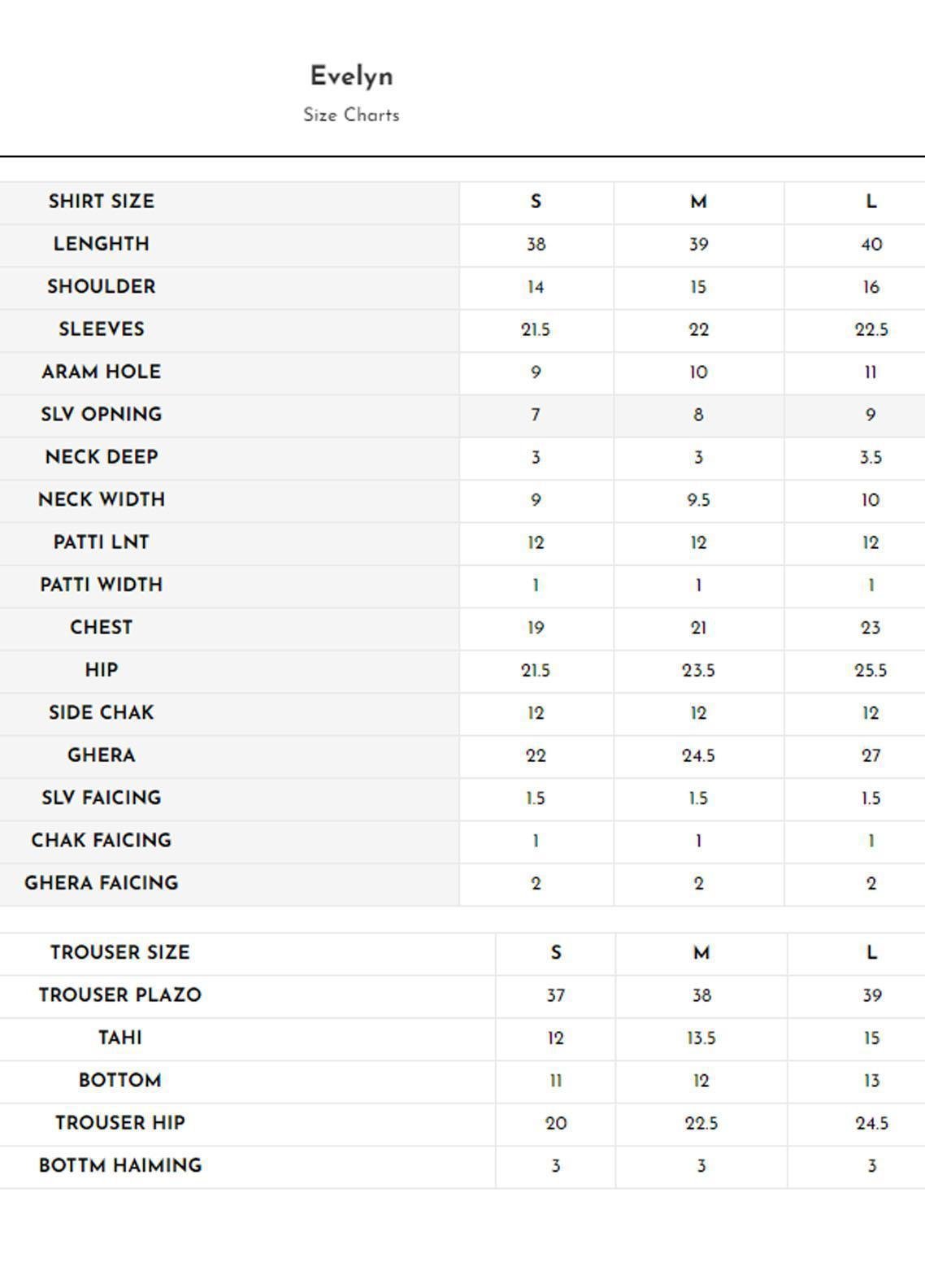The image size is (925, 1288).
Task: Select the ARAM HOLE row label
Action: [x=102, y=372]
